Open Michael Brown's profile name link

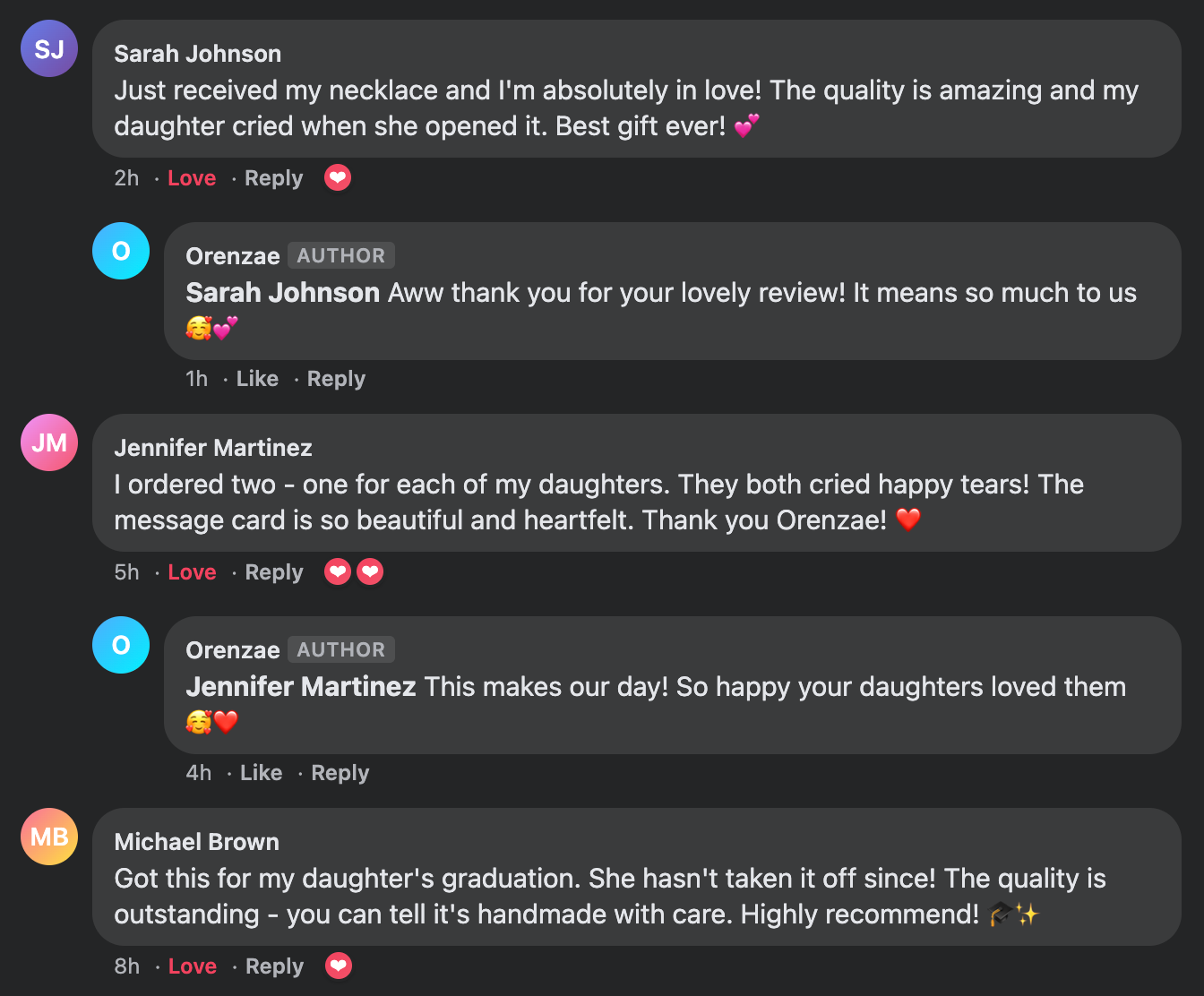pos(197,842)
